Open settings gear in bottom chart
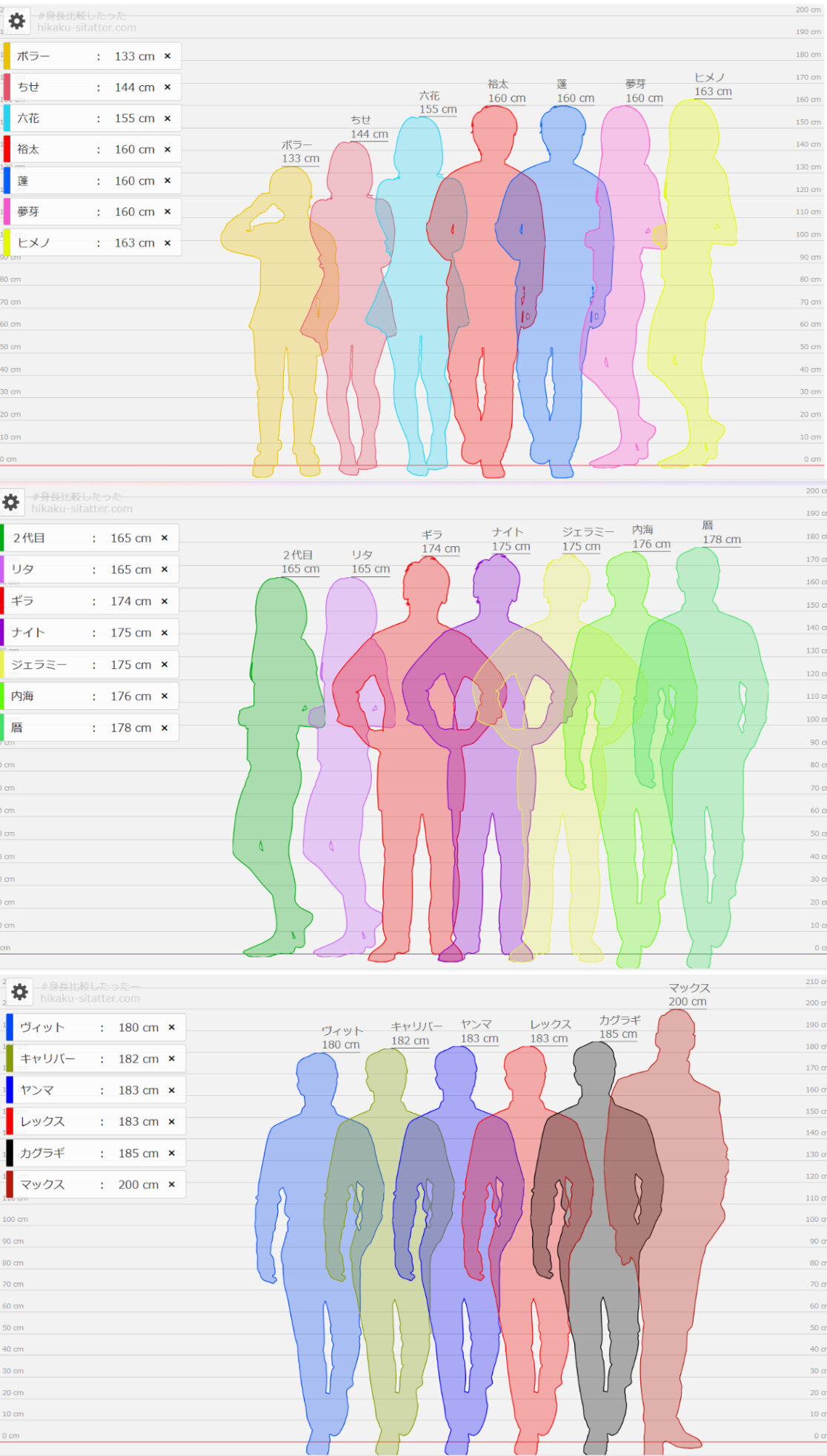The image size is (827, 1456). point(20,991)
